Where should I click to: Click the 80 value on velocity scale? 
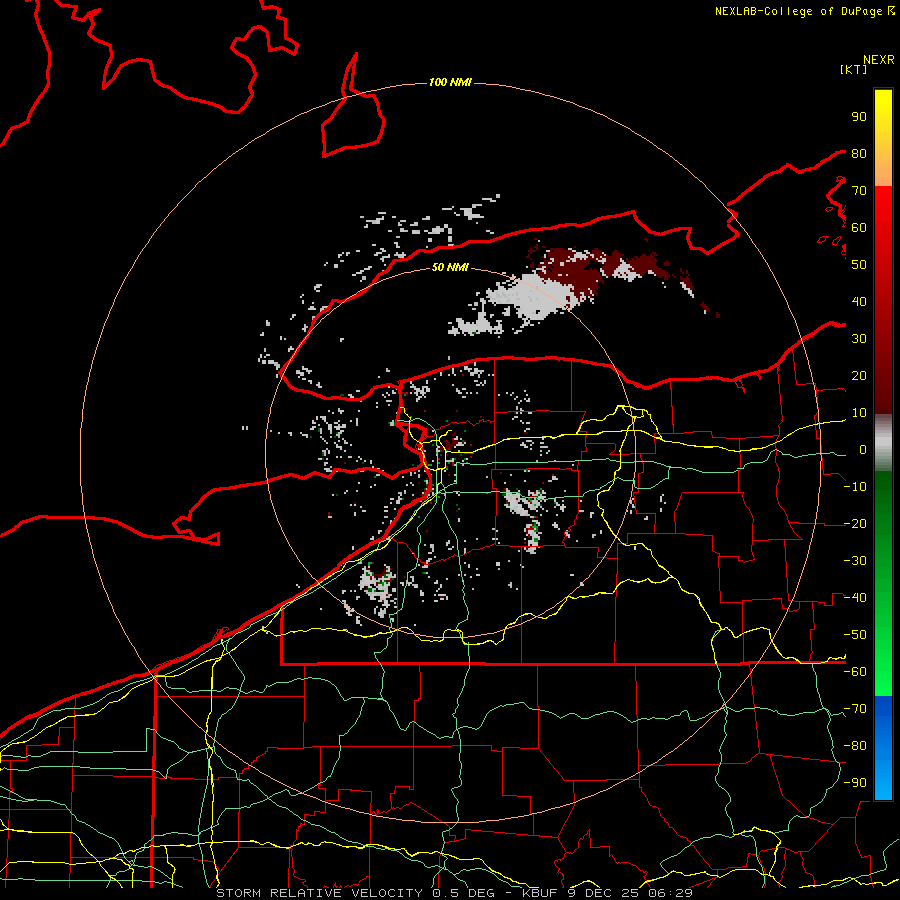click(x=859, y=153)
